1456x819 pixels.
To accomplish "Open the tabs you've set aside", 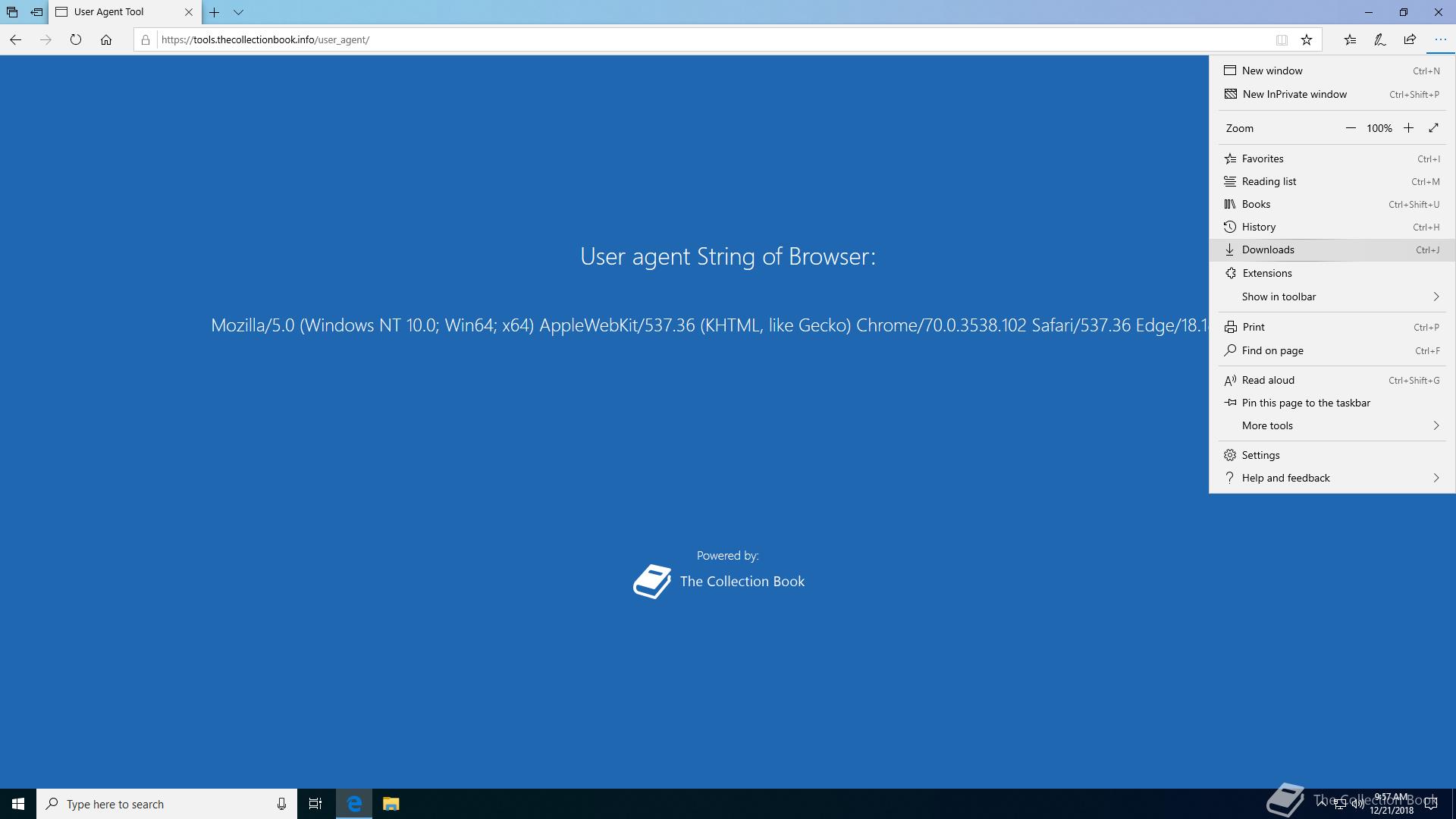I will coord(12,12).
